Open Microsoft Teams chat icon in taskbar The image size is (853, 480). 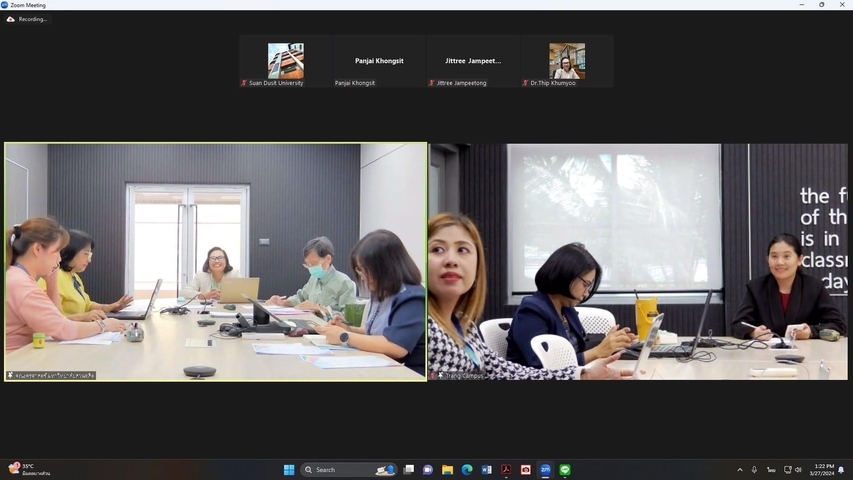coord(428,470)
